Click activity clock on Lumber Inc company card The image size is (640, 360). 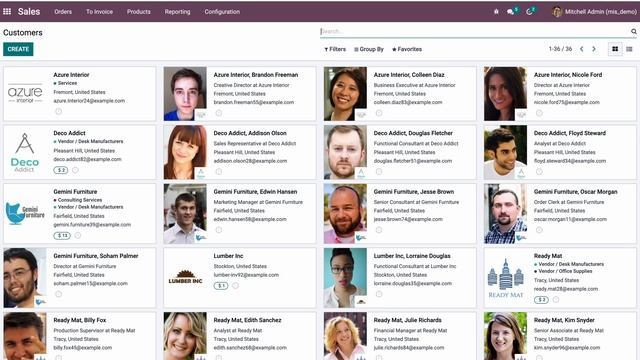click(236, 286)
